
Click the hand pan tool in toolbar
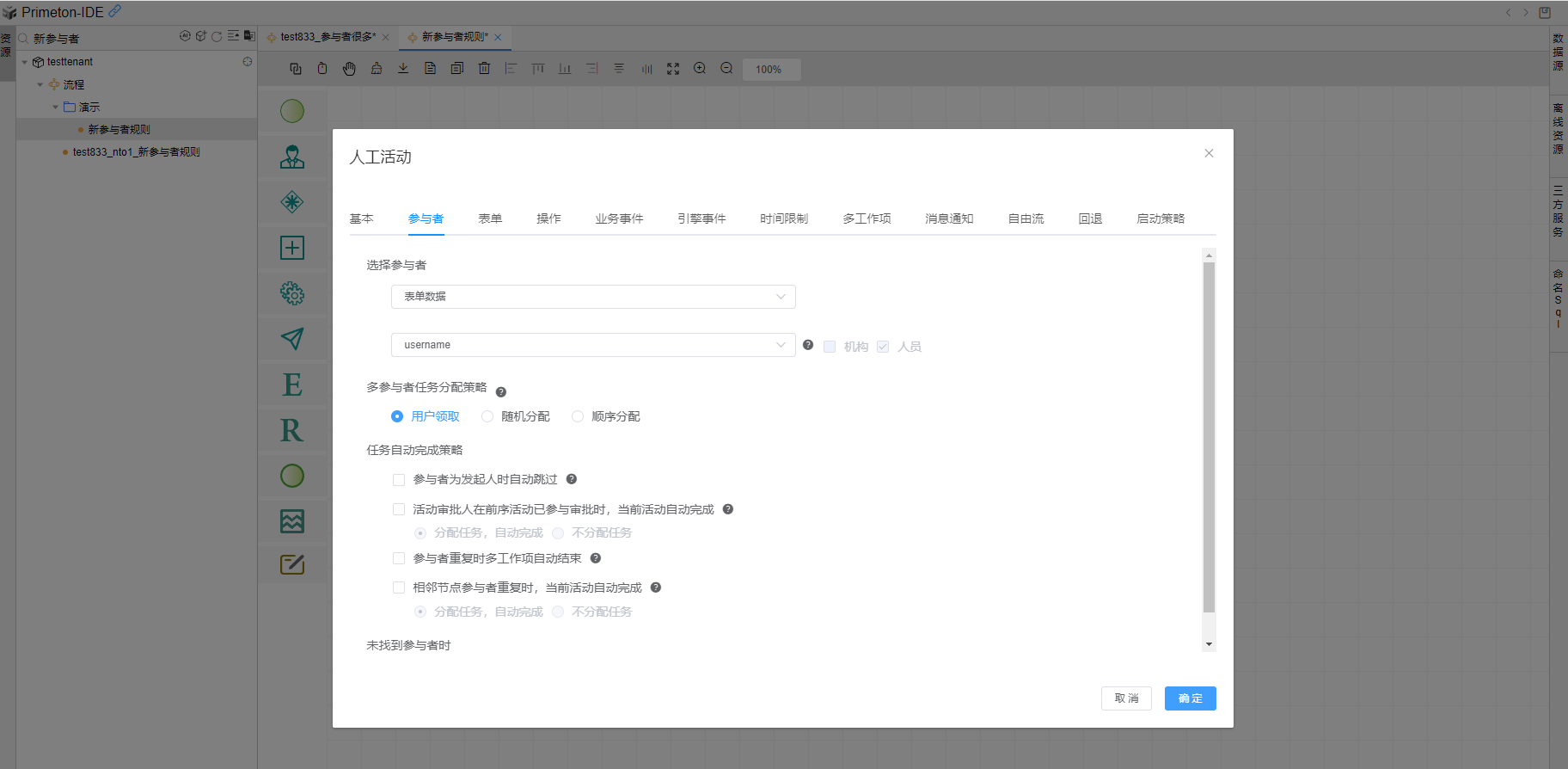(349, 69)
